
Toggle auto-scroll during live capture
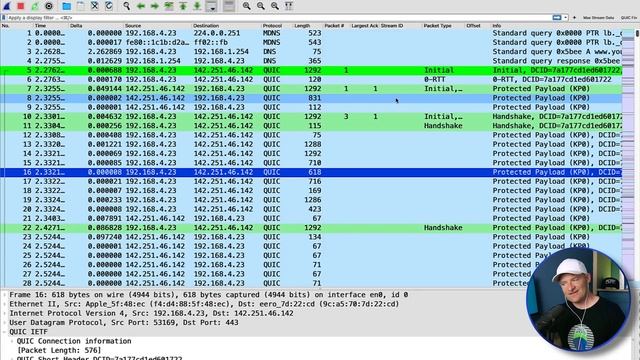tap(211, 6)
